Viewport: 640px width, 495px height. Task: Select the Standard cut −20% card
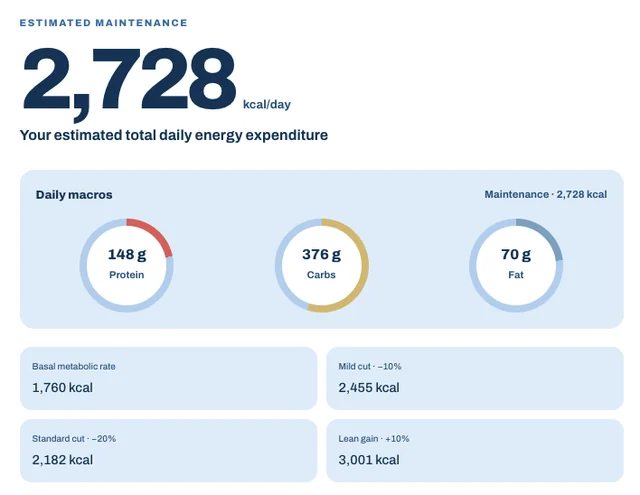coord(169,451)
